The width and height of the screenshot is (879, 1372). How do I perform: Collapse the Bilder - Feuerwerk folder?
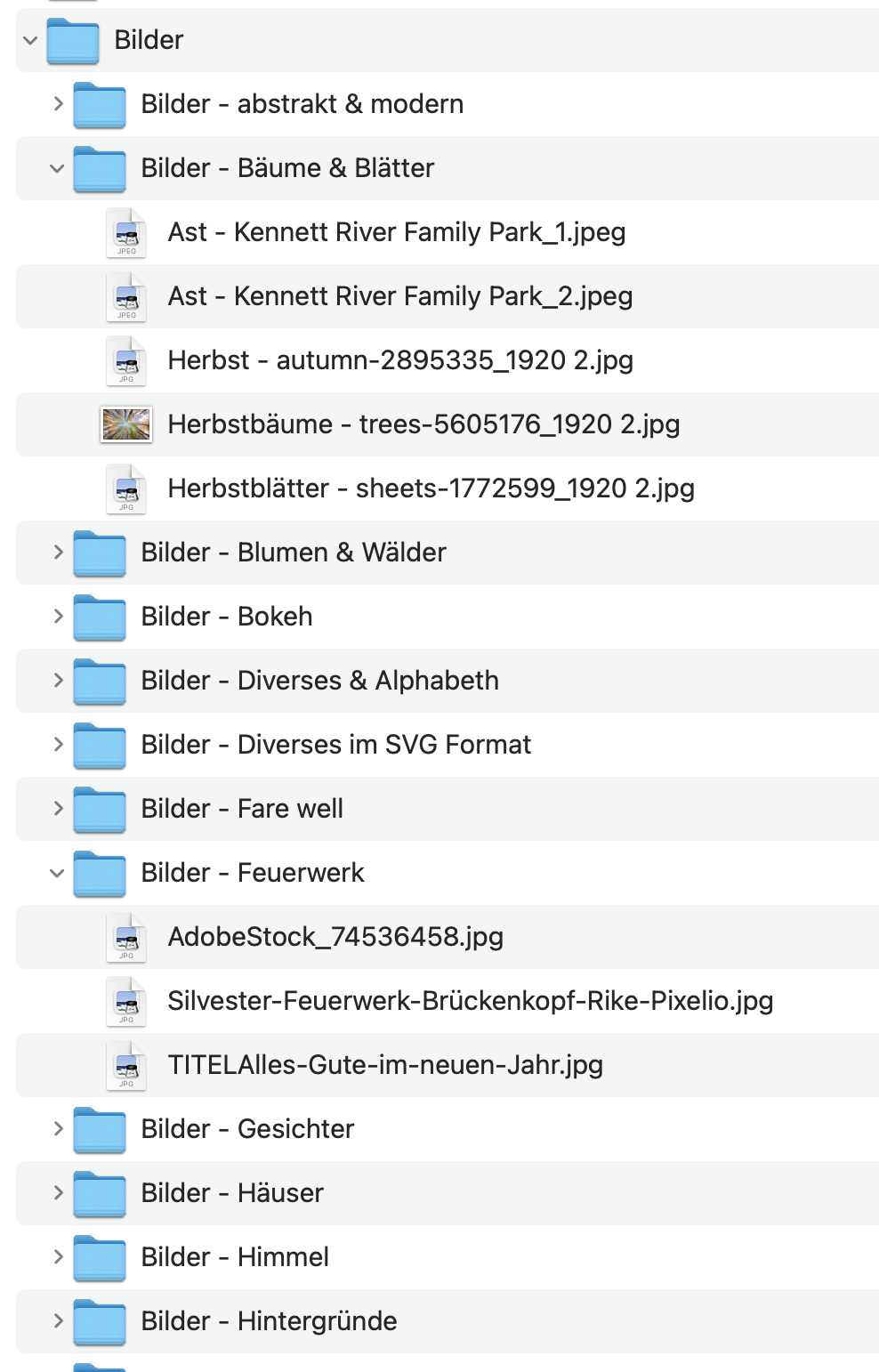57,873
